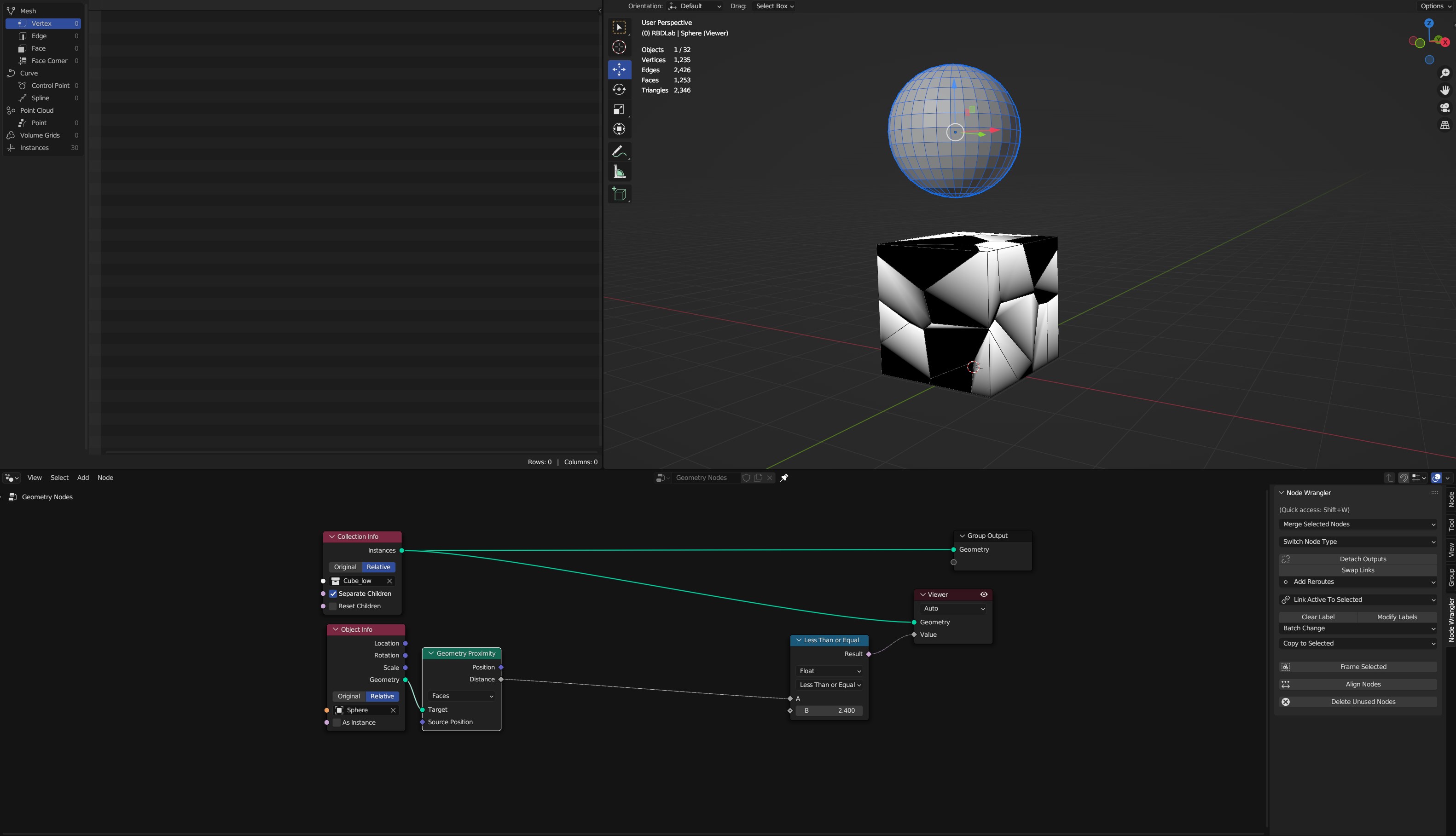Clear the Cube_low collection field

[389, 581]
